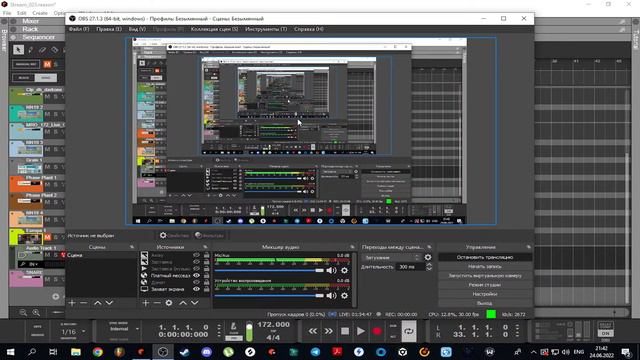Screen dimensions: 640x360
Task: Open the Справка menu in OBS
Action: pos(309,29)
